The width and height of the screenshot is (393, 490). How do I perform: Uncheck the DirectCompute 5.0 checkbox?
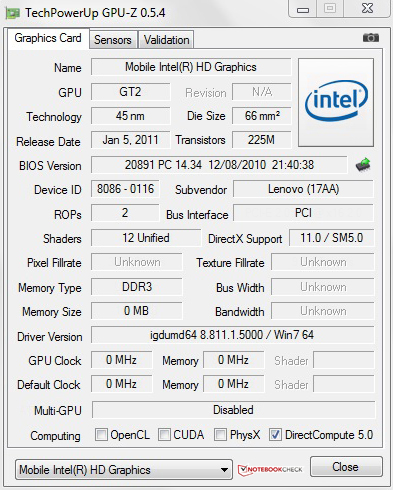[275, 435]
